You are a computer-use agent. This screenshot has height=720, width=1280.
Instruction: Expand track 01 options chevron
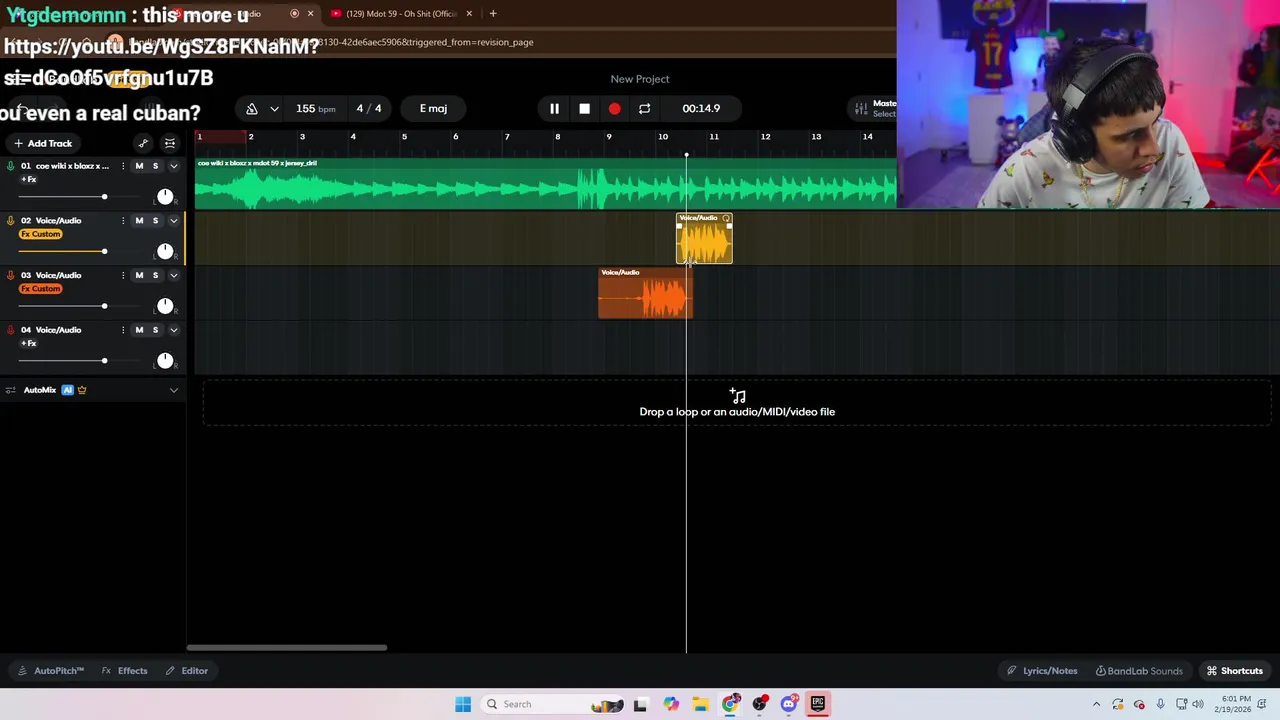click(173, 166)
